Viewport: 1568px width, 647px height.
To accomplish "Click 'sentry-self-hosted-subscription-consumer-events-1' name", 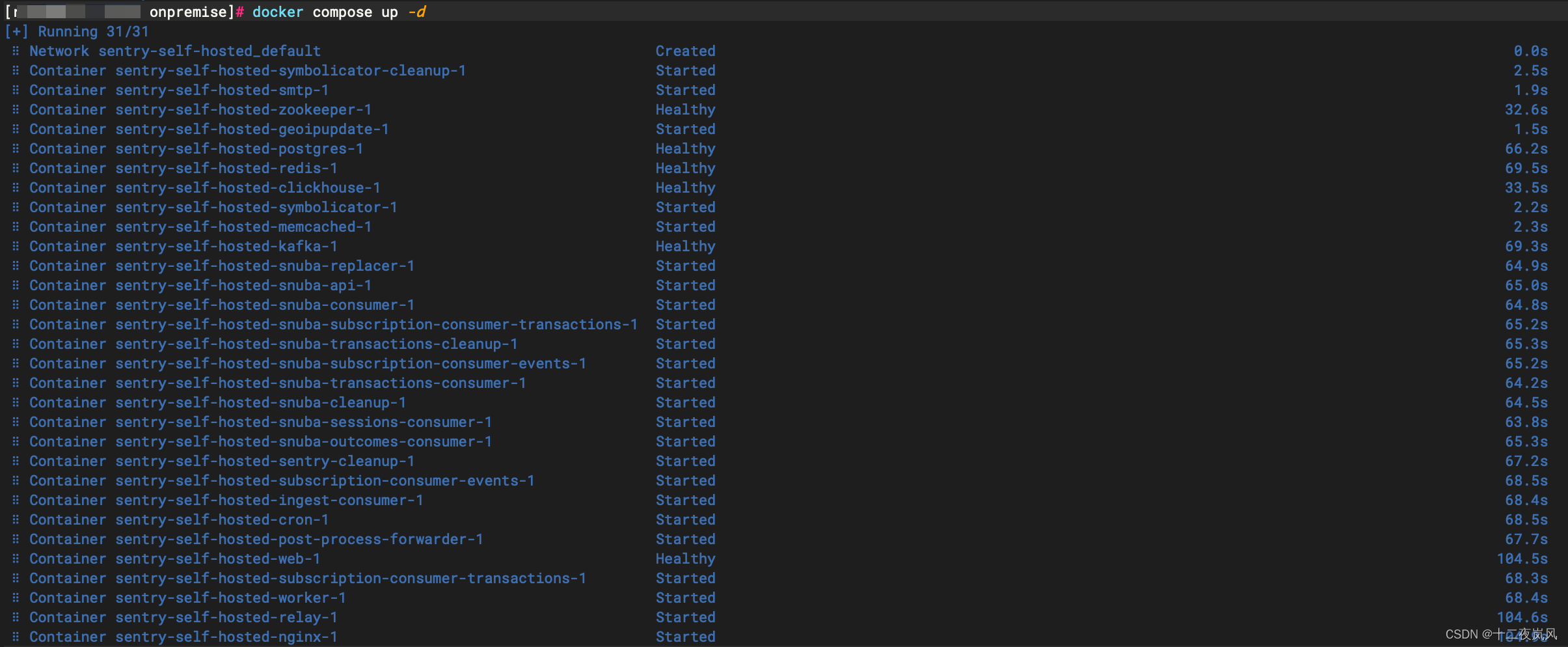I will click(x=325, y=480).
